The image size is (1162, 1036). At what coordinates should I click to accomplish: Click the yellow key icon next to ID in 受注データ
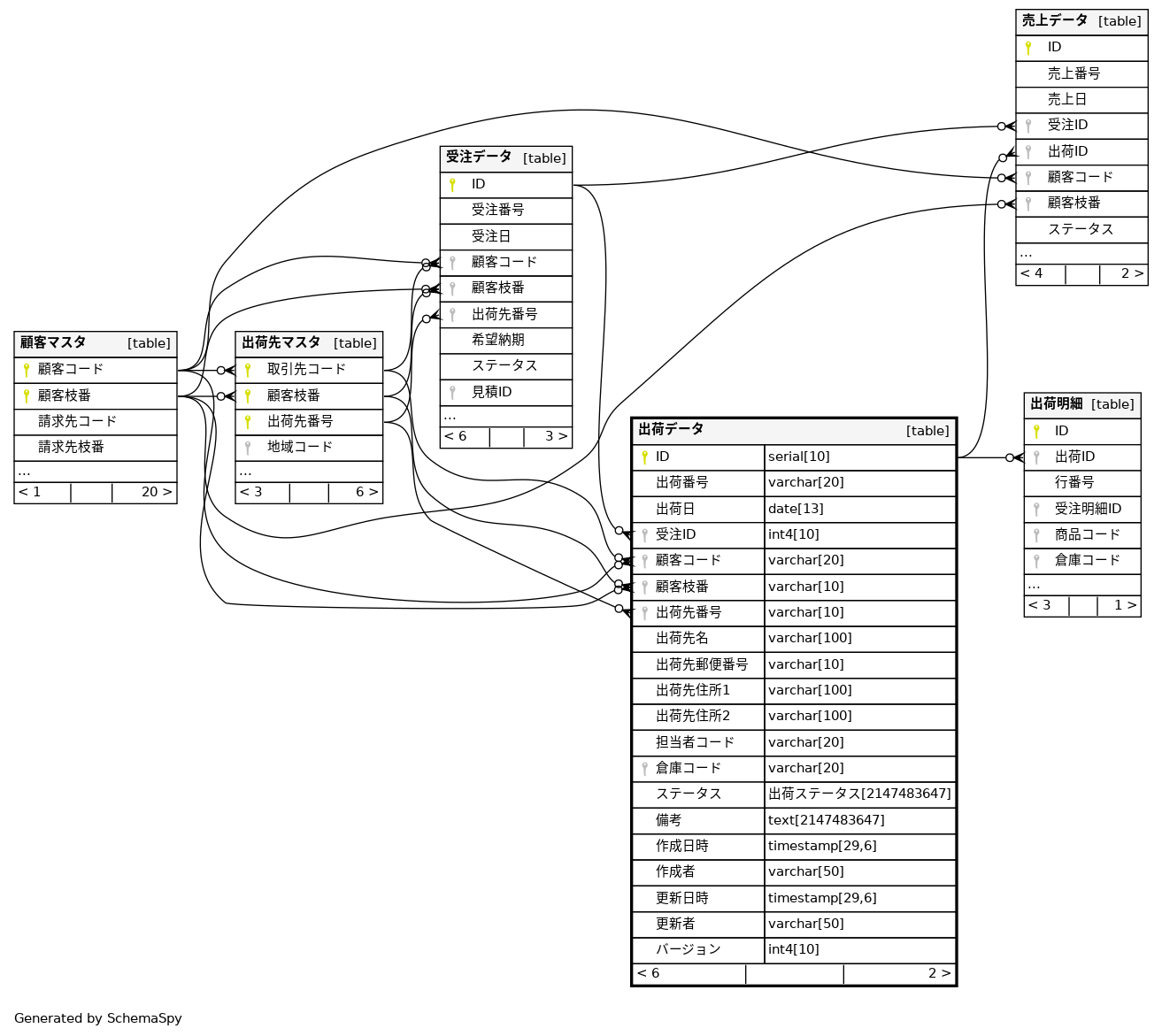coord(452,185)
